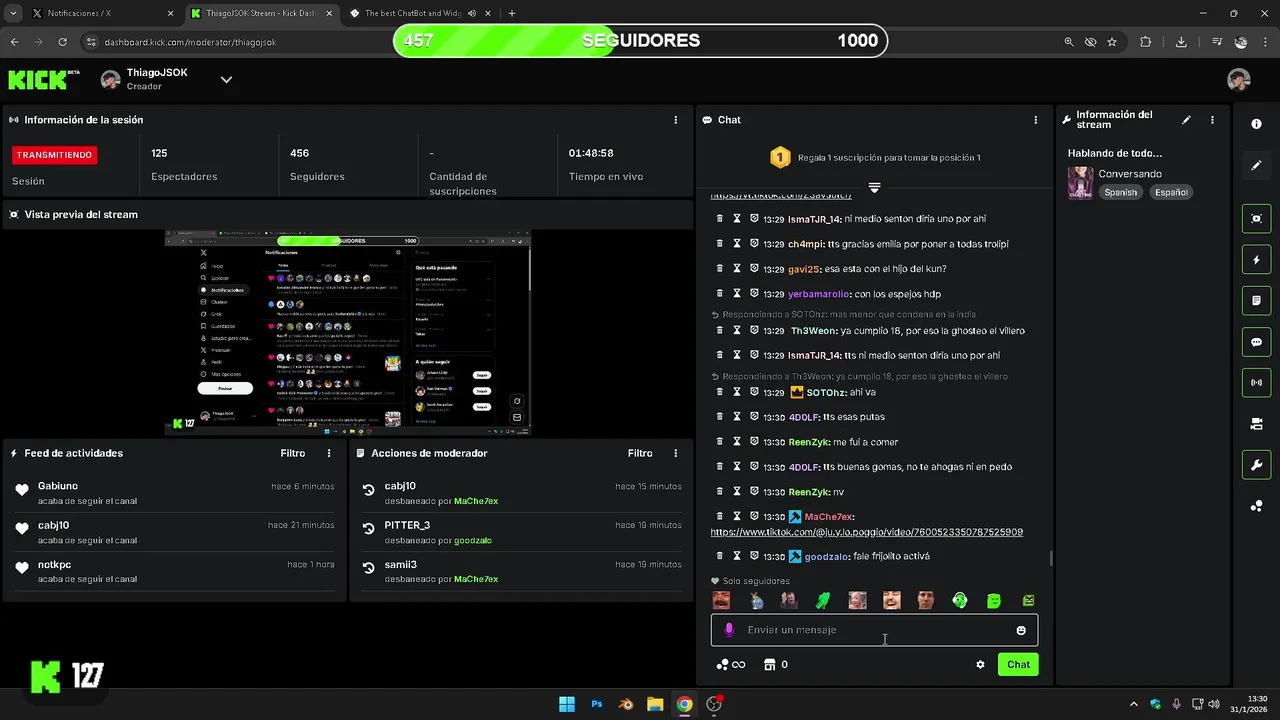Undo the moderator action on samii3
This screenshot has width=1280, height=720.
pyautogui.click(x=368, y=569)
